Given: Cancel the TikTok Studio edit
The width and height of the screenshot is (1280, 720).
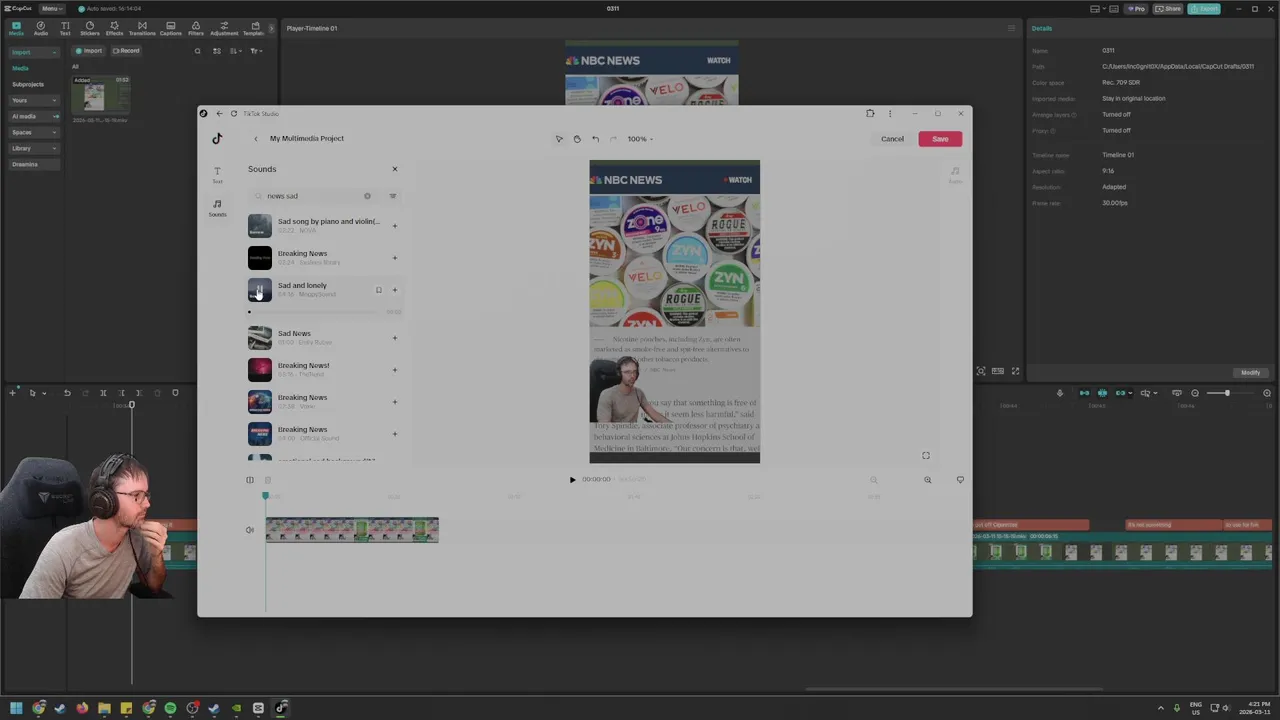Looking at the screenshot, I should click(x=892, y=139).
